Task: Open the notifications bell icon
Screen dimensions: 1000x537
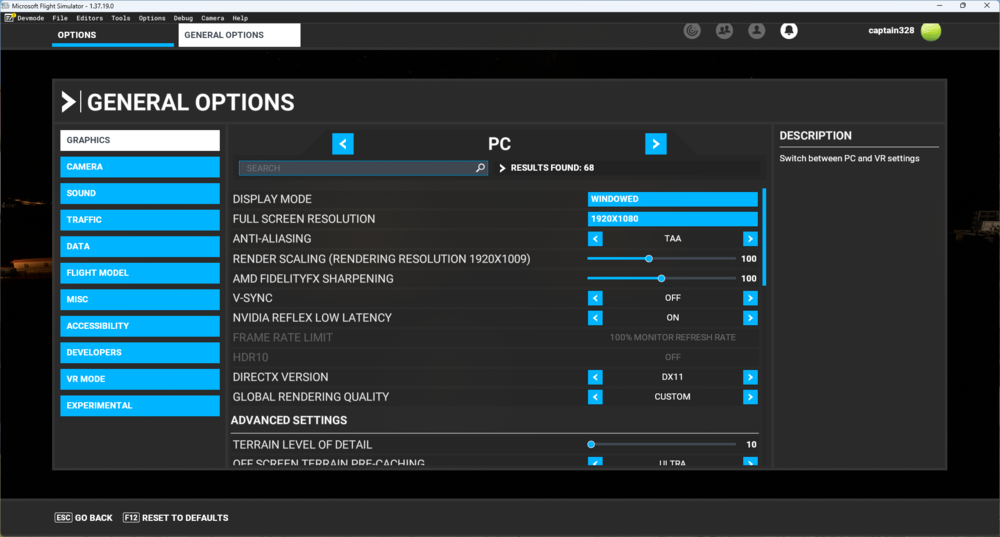Action: [789, 31]
